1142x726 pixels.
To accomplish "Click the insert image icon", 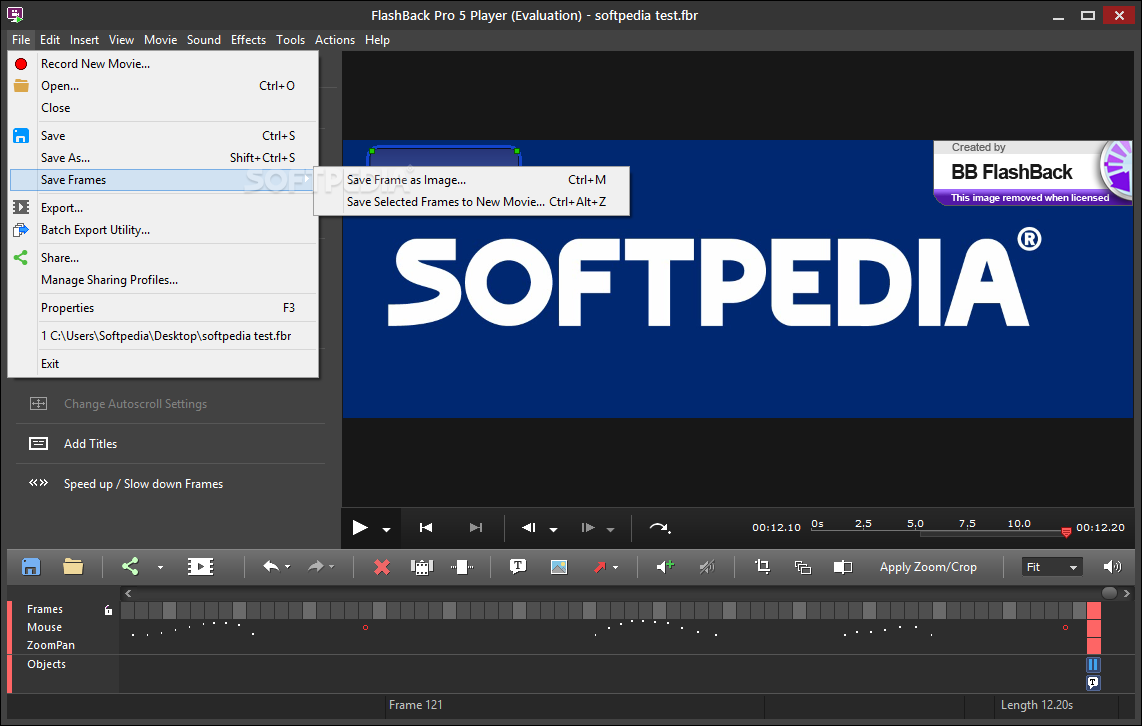I will pyautogui.click(x=559, y=567).
